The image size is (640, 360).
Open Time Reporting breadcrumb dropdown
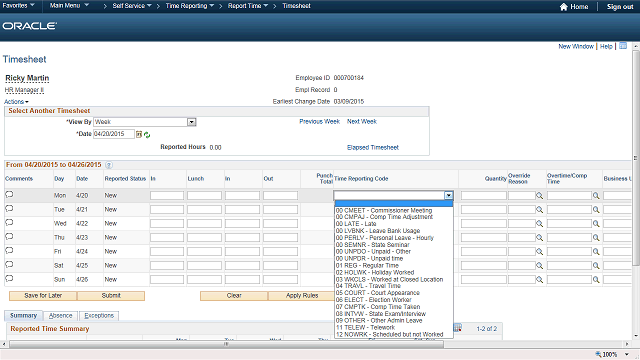tap(190, 6)
